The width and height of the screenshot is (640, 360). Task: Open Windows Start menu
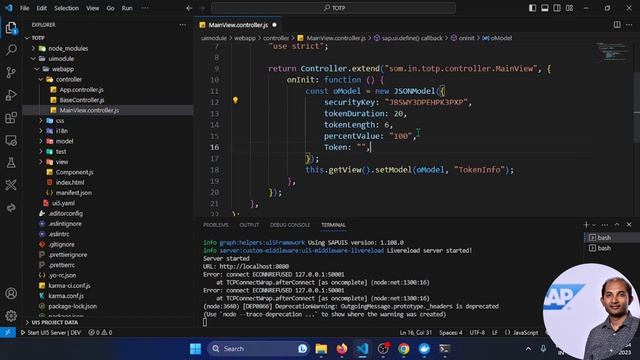point(196,349)
